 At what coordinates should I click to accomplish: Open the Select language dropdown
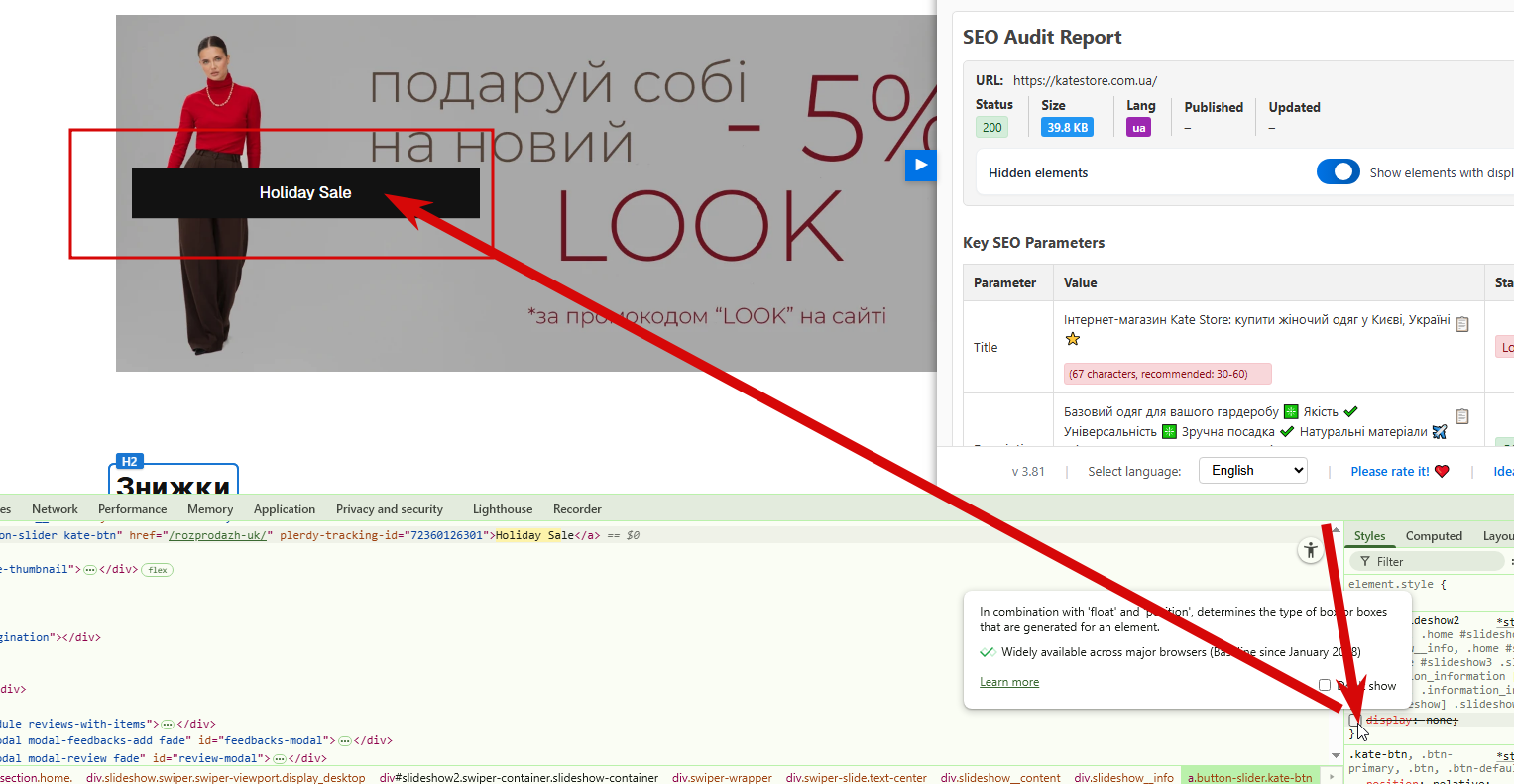1253,471
